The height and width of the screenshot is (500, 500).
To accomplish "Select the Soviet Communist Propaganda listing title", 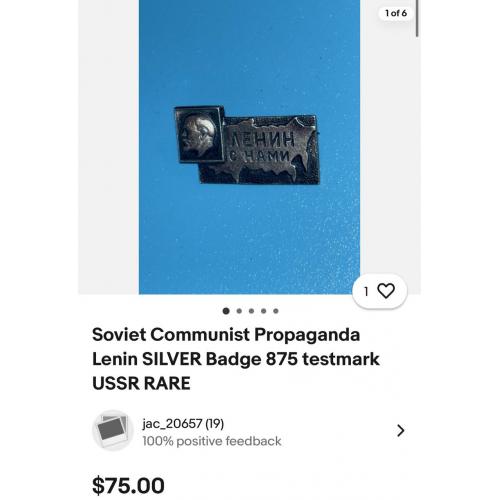I will click(x=236, y=359).
